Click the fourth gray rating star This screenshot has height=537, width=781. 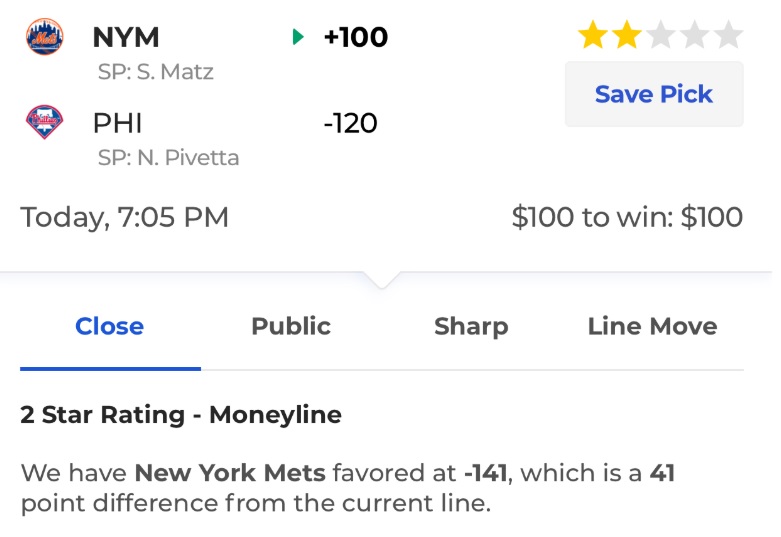[694, 34]
